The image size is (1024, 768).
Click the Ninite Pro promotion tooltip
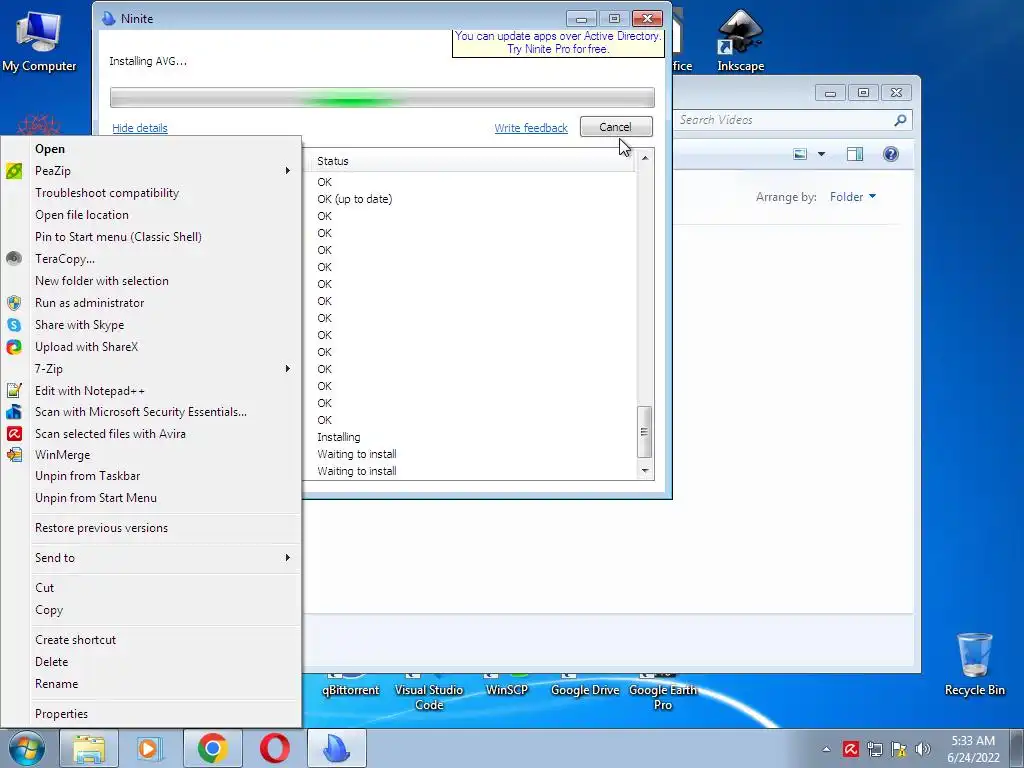pos(558,43)
